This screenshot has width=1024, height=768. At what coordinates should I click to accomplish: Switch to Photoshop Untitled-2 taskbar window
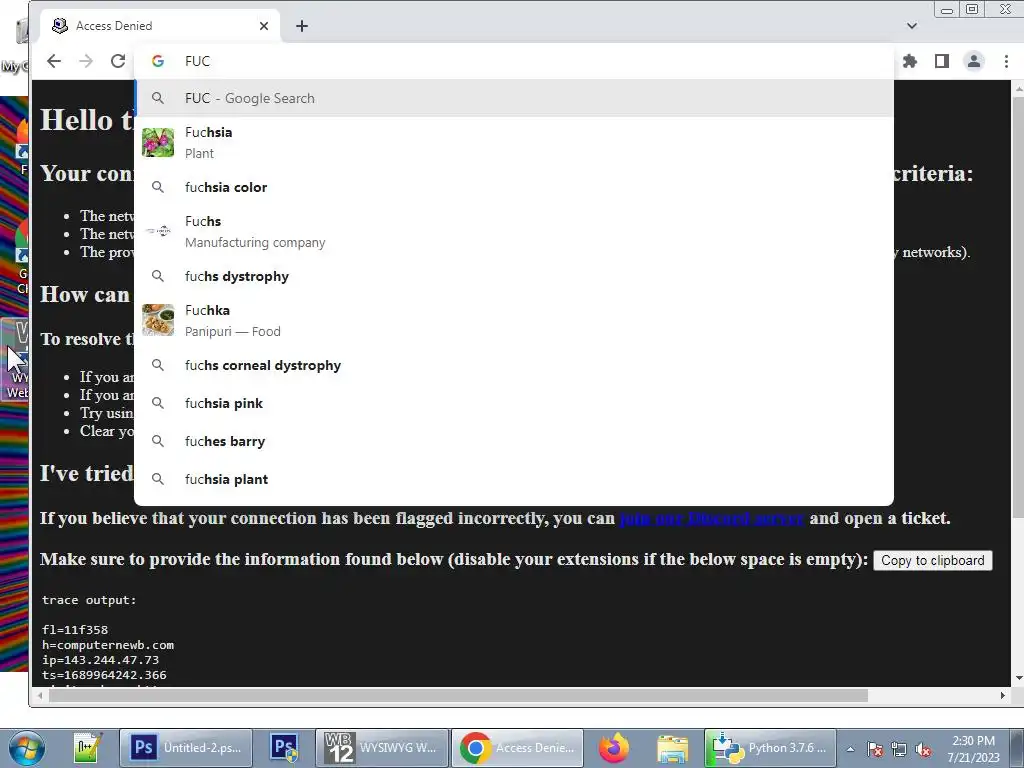coord(186,748)
